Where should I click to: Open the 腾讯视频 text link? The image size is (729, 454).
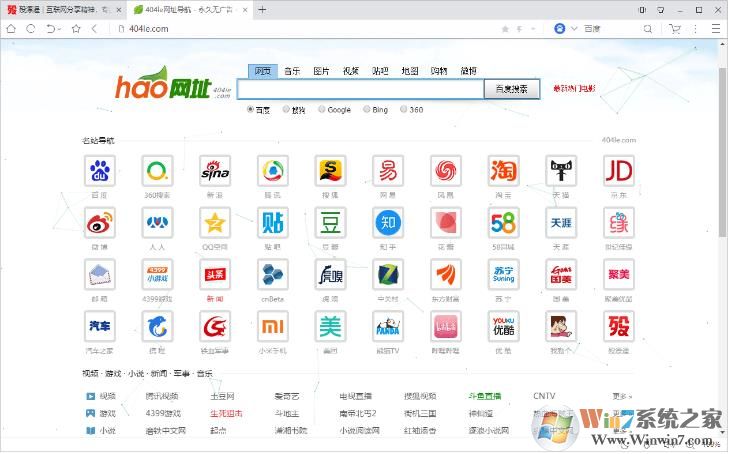tap(162, 396)
